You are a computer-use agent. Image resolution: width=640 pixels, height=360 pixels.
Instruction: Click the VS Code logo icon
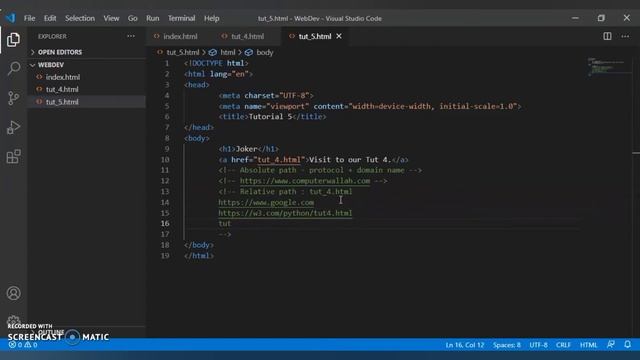[11, 18]
